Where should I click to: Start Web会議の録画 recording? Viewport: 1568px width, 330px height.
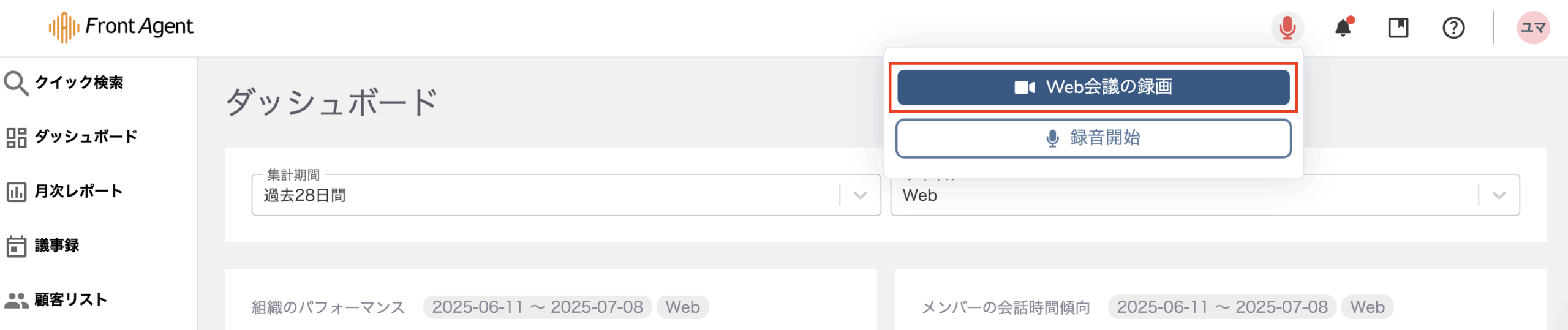tap(1093, 88)
